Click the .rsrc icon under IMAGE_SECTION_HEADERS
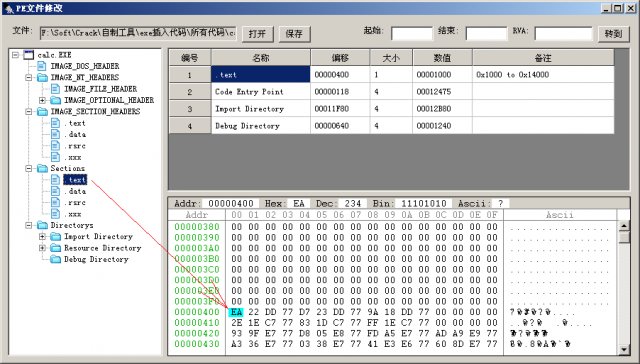 tap(55, 146)
